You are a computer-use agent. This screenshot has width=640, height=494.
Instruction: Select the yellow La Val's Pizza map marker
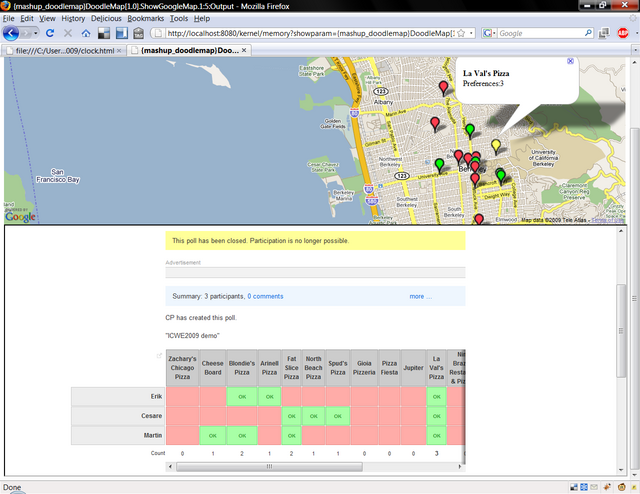pyautogui.click(x=496, y=147)
